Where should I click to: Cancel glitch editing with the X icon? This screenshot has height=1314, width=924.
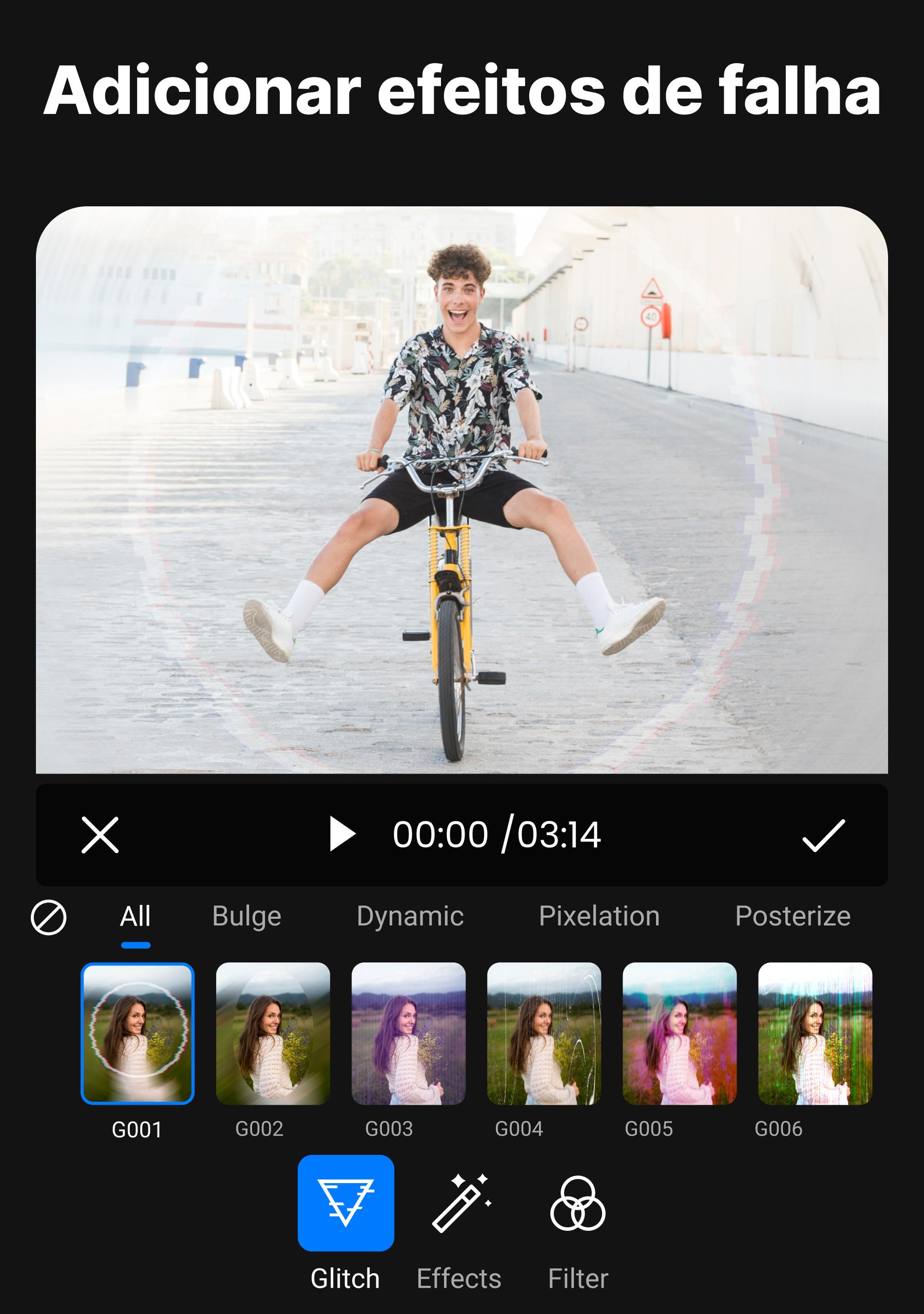pos(100,835)
